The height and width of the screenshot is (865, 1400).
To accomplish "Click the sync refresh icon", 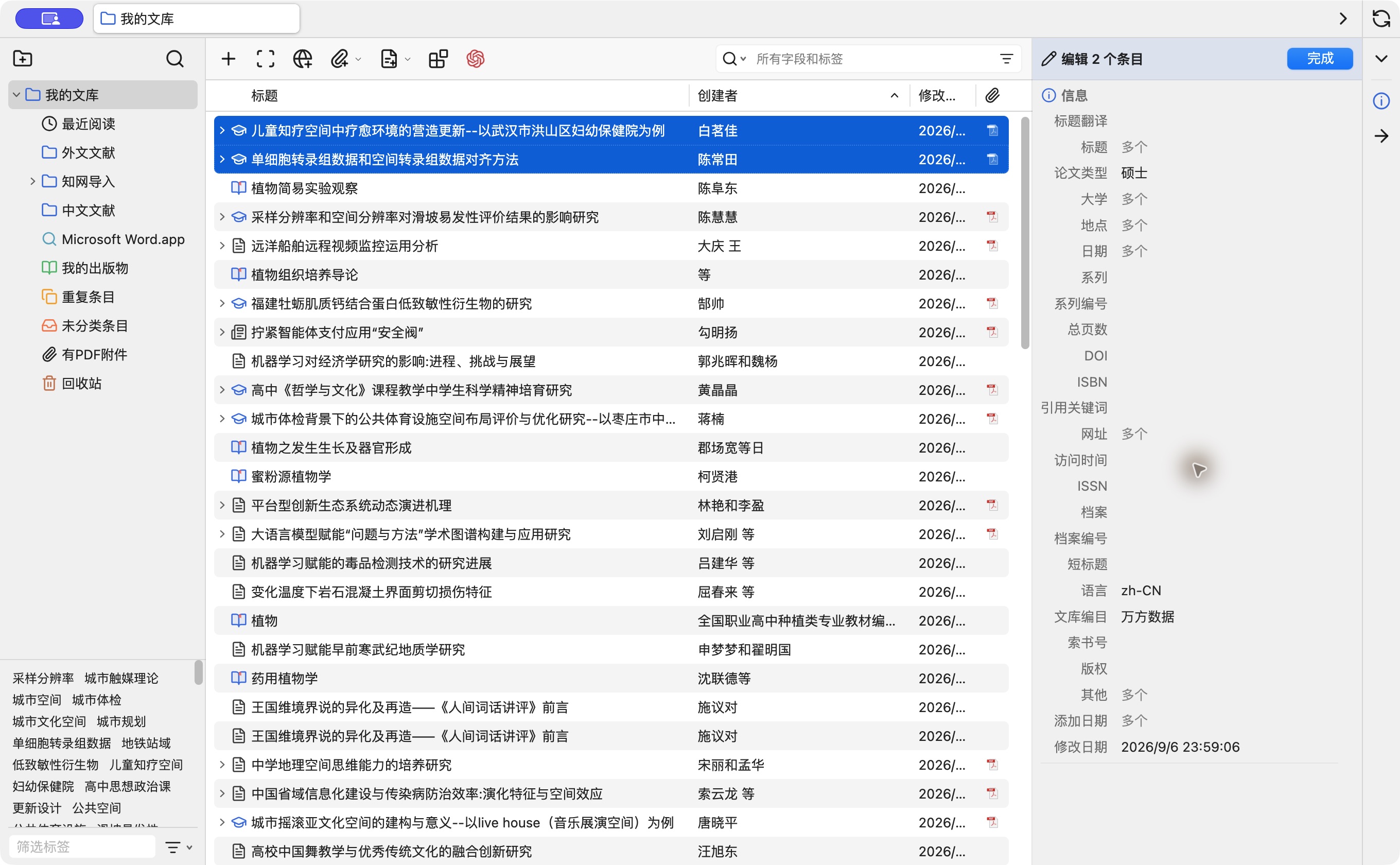I will (x=1381, y=19).
